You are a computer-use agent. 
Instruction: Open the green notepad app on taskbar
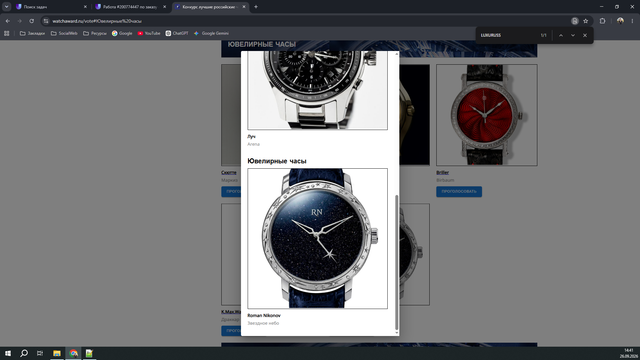89,353
